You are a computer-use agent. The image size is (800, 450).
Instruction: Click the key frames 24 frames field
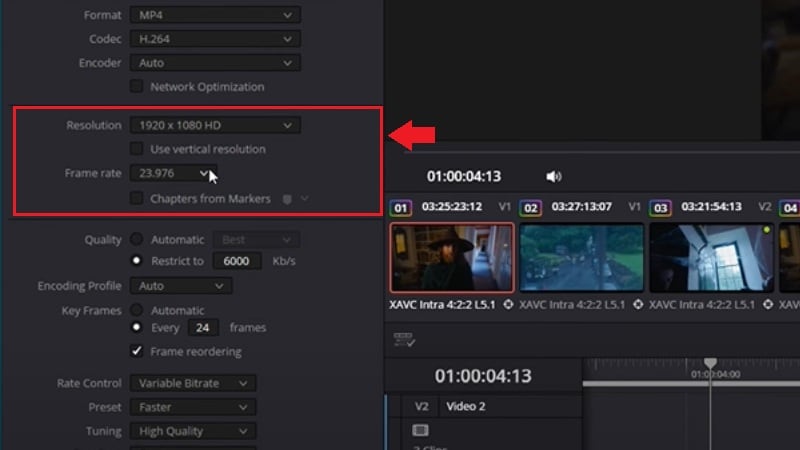click(x=203, y=328)
